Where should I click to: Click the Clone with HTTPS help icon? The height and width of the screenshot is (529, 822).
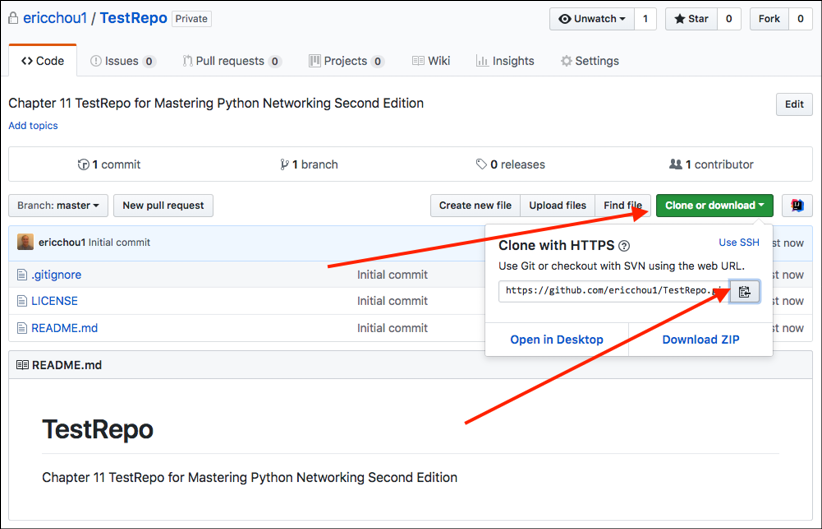click(624, 245)
